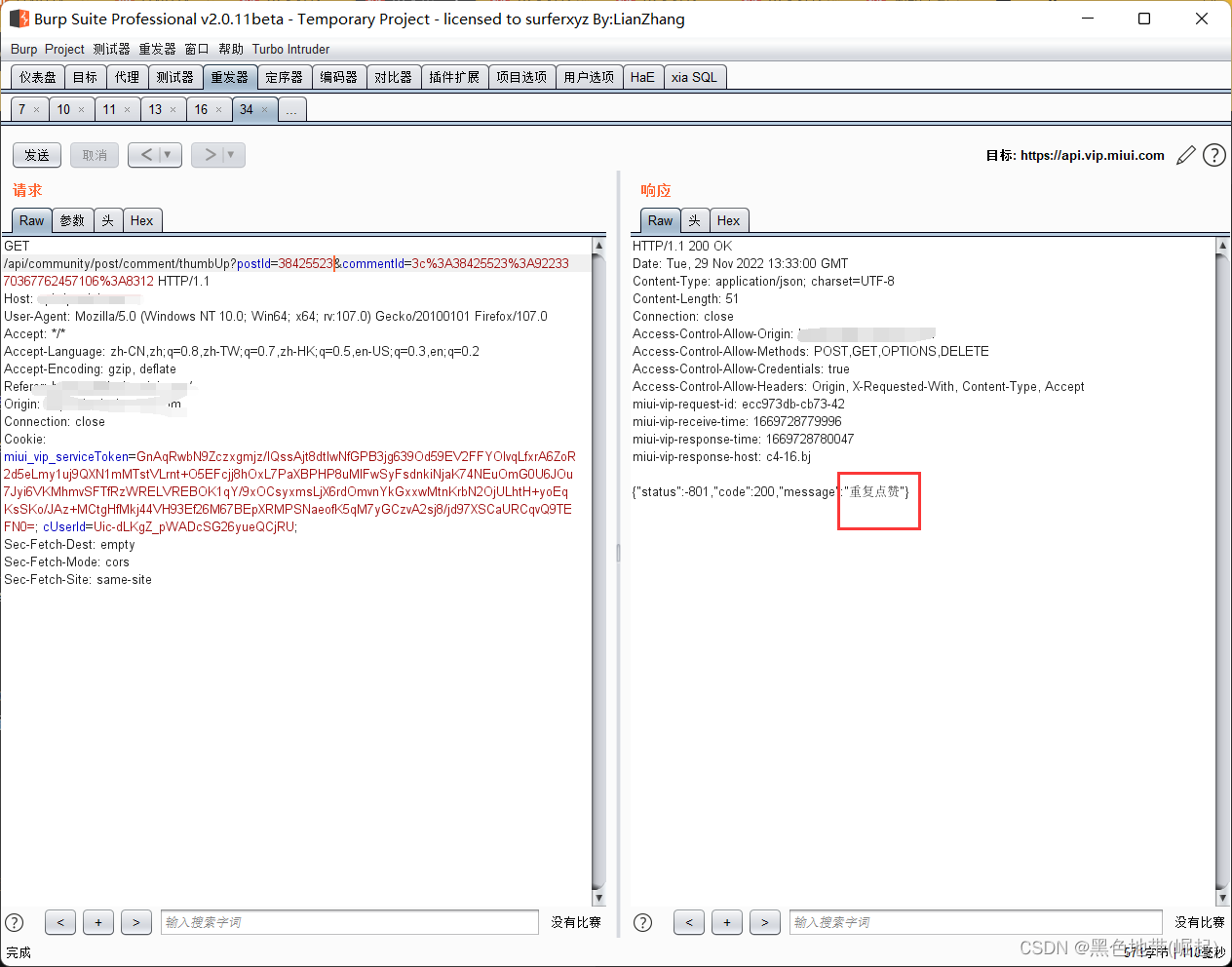Switch to the 测试器 main tab

pos(175,77)
